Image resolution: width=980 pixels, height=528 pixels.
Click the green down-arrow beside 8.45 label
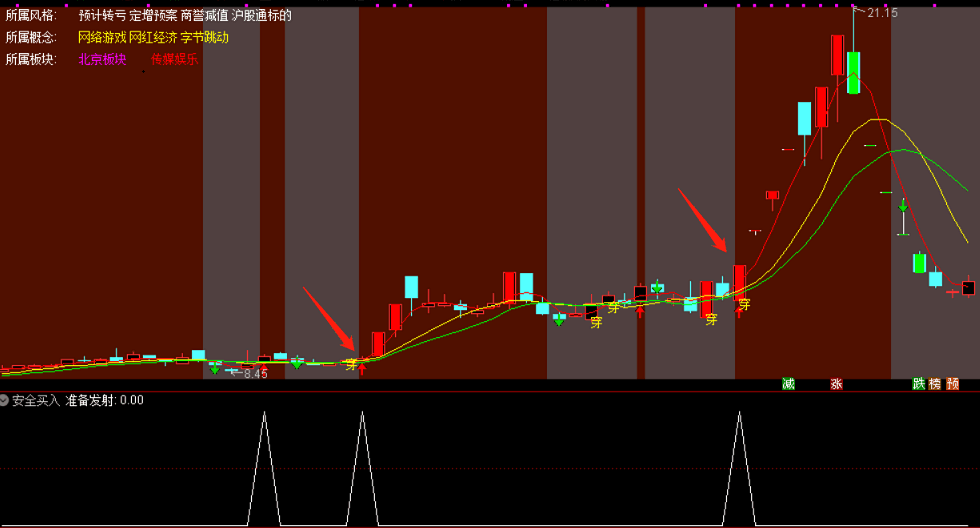point(215,369)
